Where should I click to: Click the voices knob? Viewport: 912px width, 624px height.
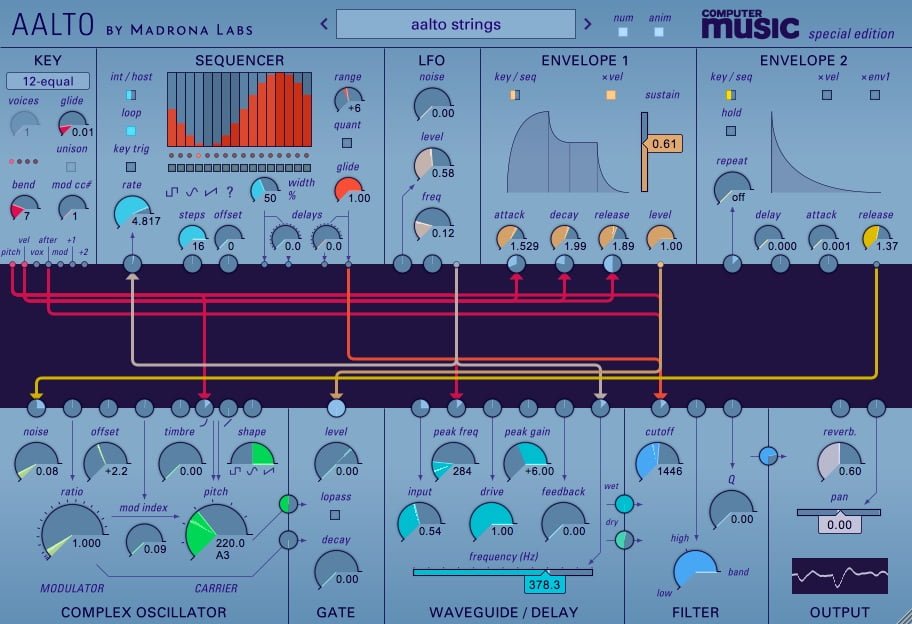24,124
